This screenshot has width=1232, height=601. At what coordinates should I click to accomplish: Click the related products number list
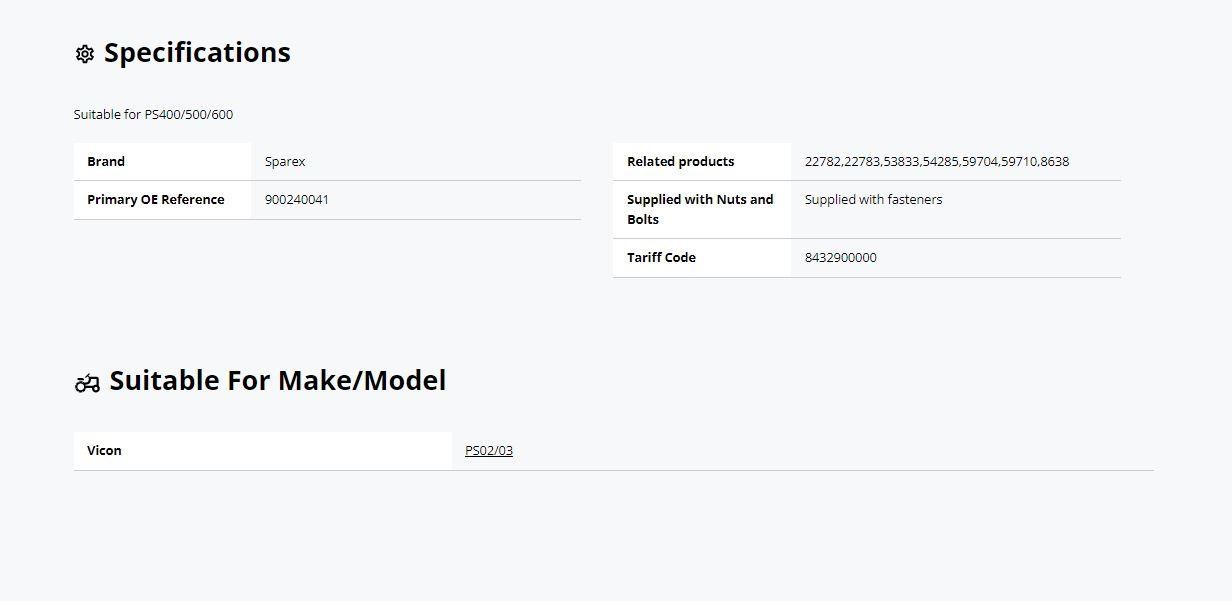tap(937, 162)
